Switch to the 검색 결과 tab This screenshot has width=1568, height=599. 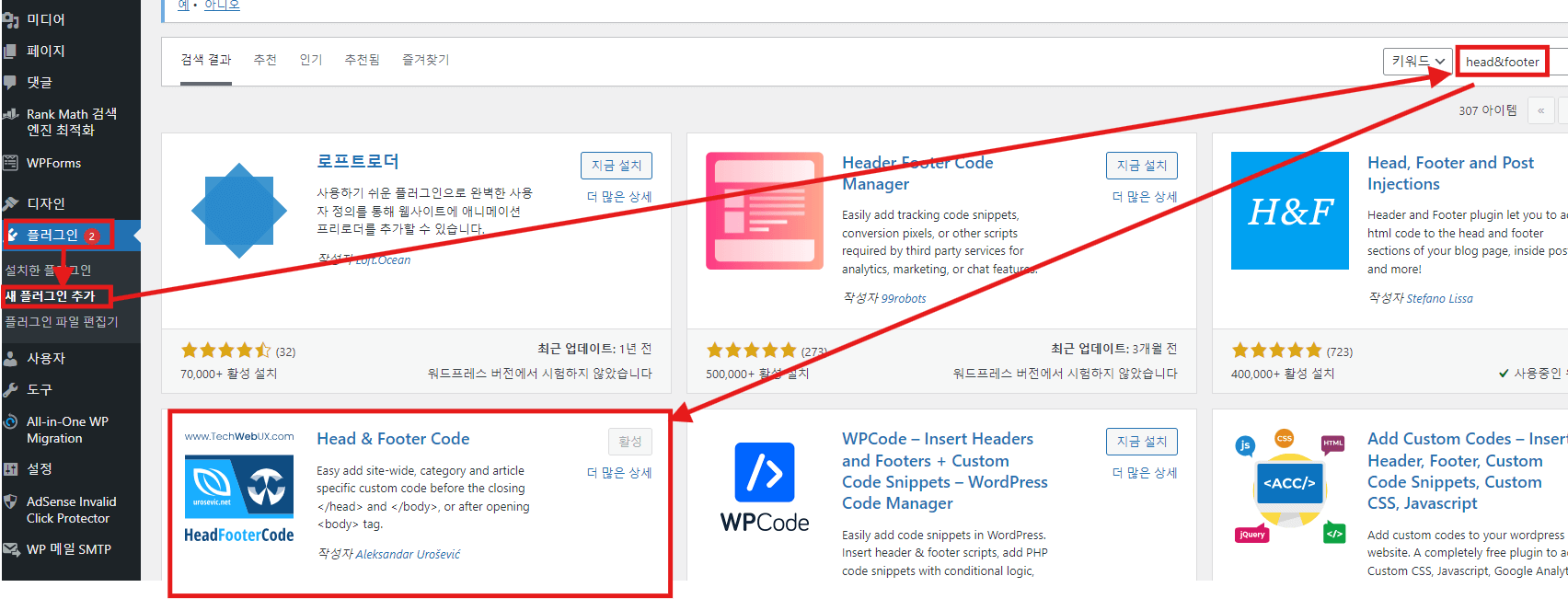(206, 60)
